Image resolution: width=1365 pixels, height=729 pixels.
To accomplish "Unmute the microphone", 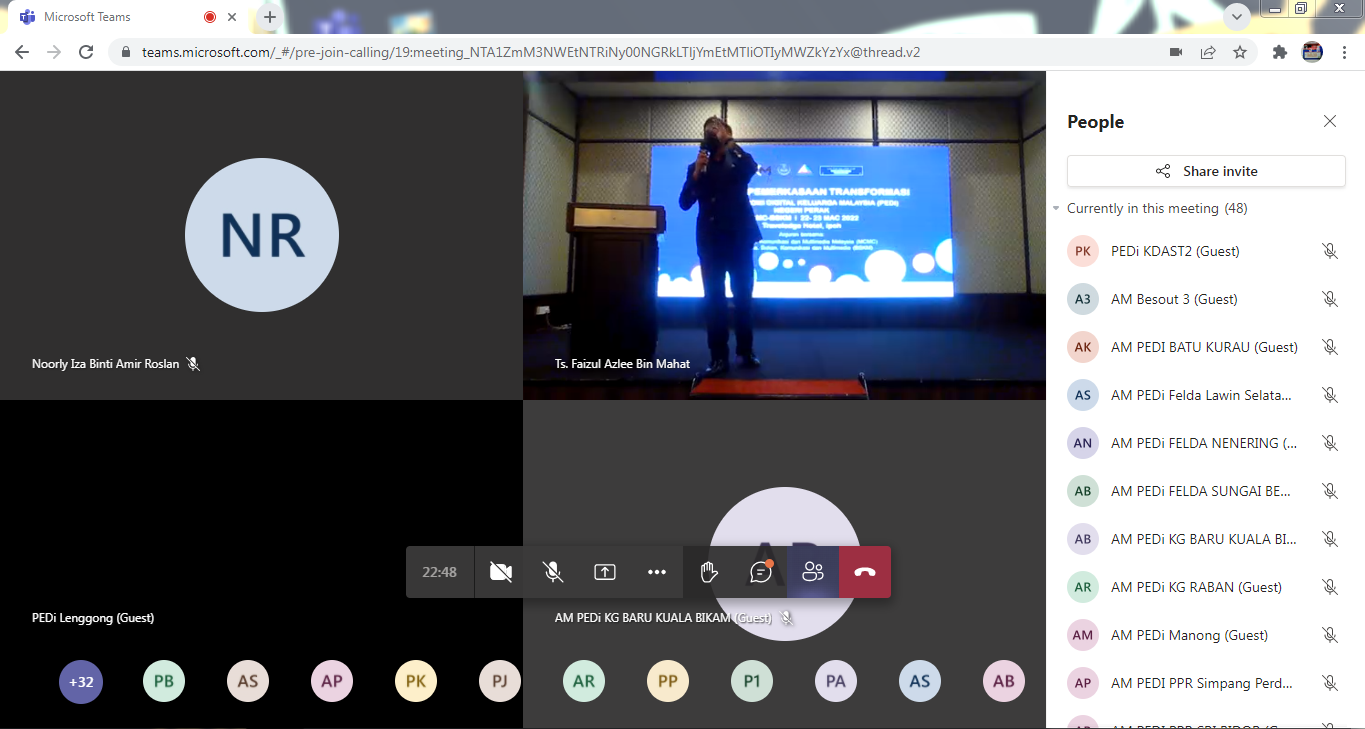I will pyautogui.click(x=552, y=572).
